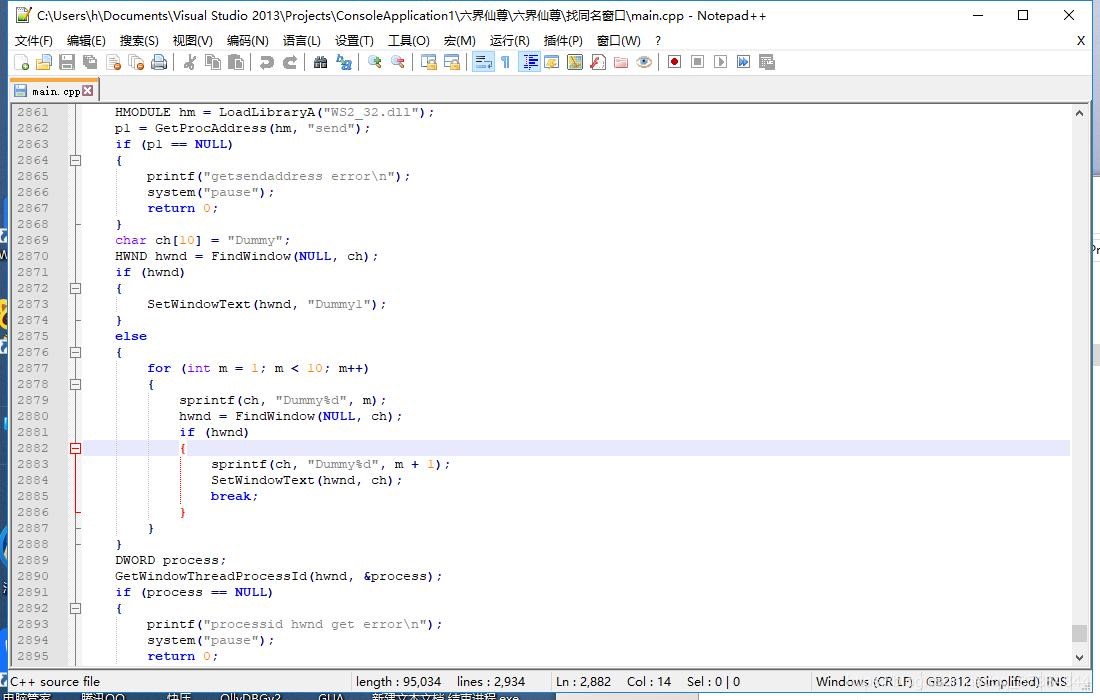Close the main.cpp tab with its X
Viewport: 1100px width, 700px height.
88,90
